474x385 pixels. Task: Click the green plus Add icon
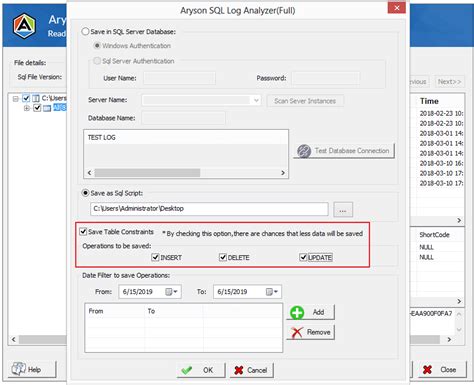tap(297, 313)
